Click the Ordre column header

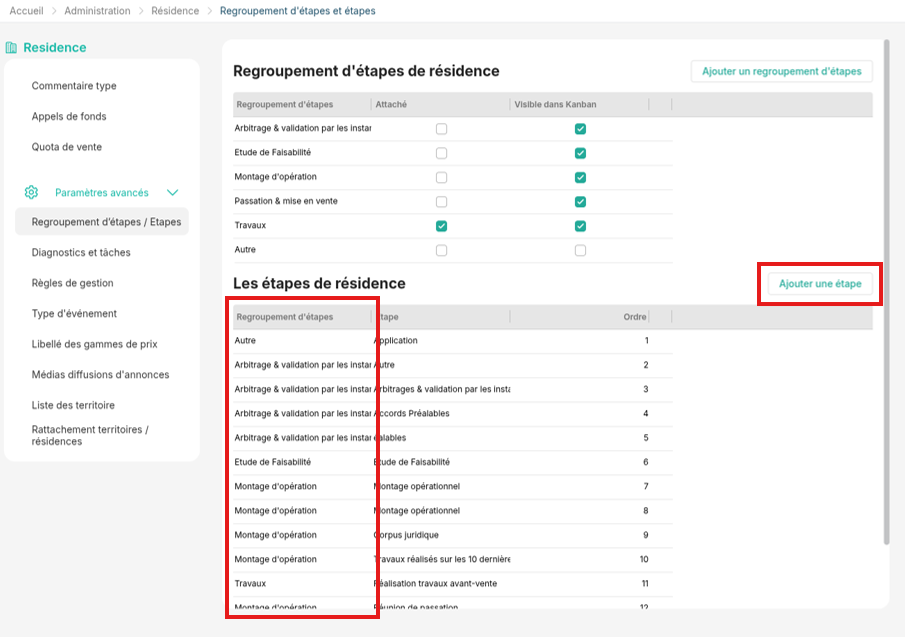[x=579, y=317]
